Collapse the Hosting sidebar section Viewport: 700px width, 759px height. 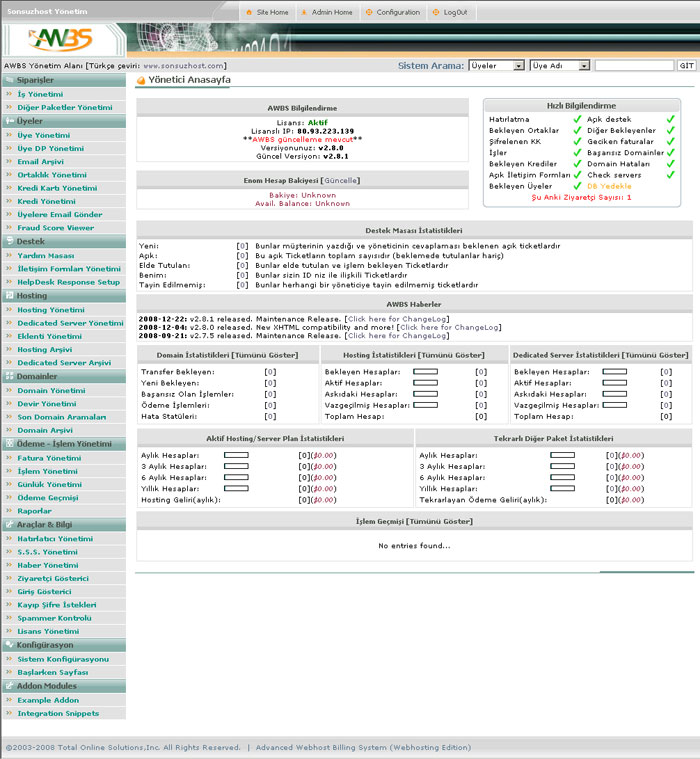click(64, 295)
